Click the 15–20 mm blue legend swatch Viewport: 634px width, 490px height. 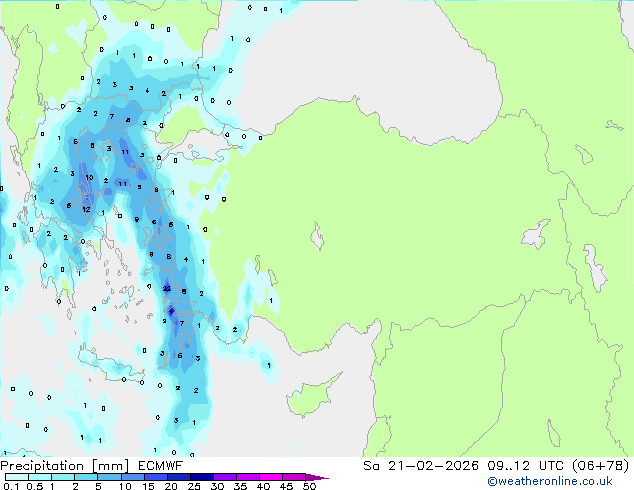[156, 477]
